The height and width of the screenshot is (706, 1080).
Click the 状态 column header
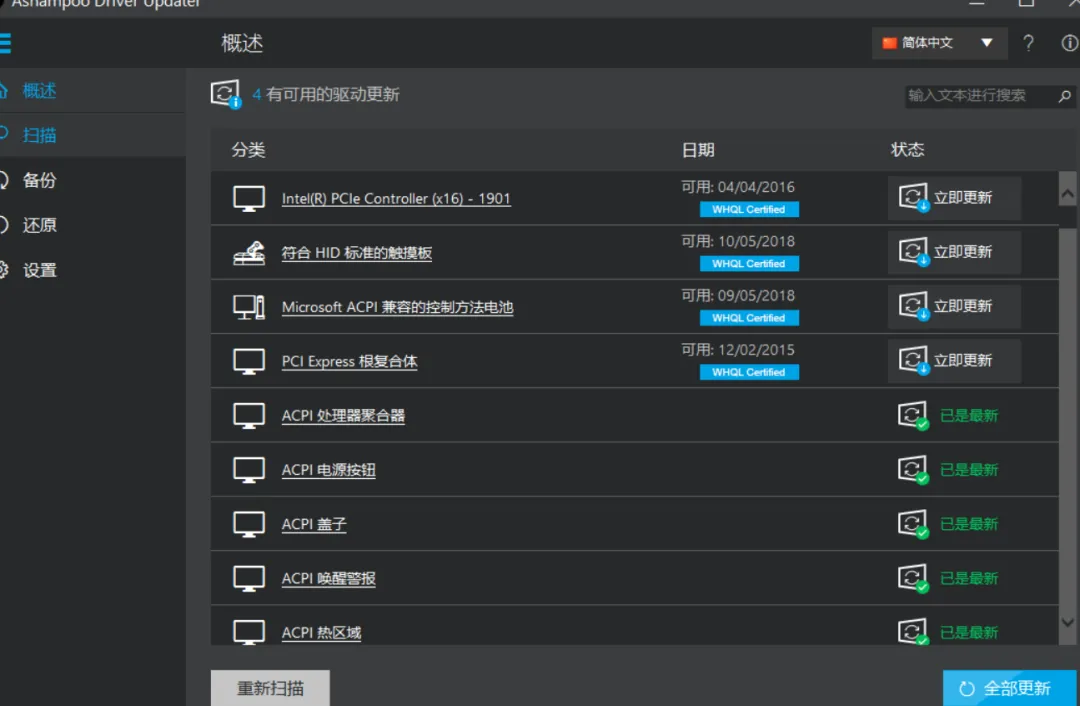(x=907, y=149)
